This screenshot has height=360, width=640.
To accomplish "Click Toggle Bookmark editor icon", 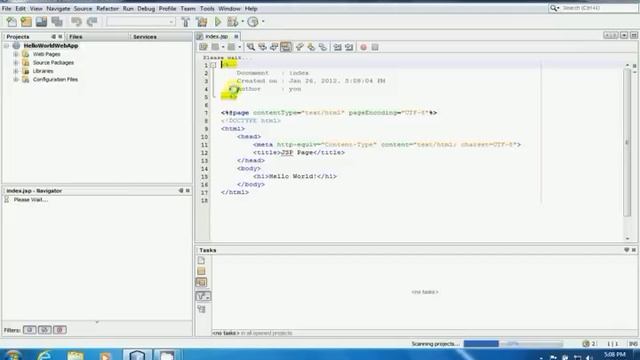I will pyautogui.click(x=323, y=47).
